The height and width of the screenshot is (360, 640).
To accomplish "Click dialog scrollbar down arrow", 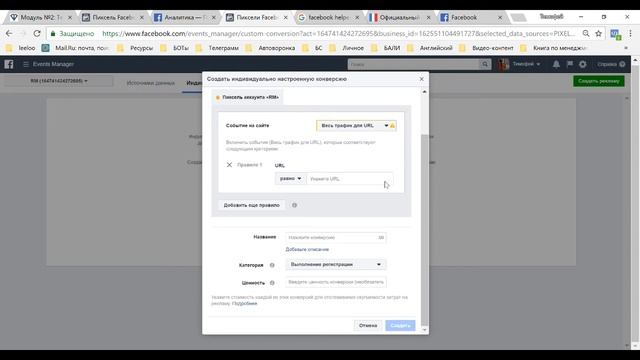I will click(424, 329).
